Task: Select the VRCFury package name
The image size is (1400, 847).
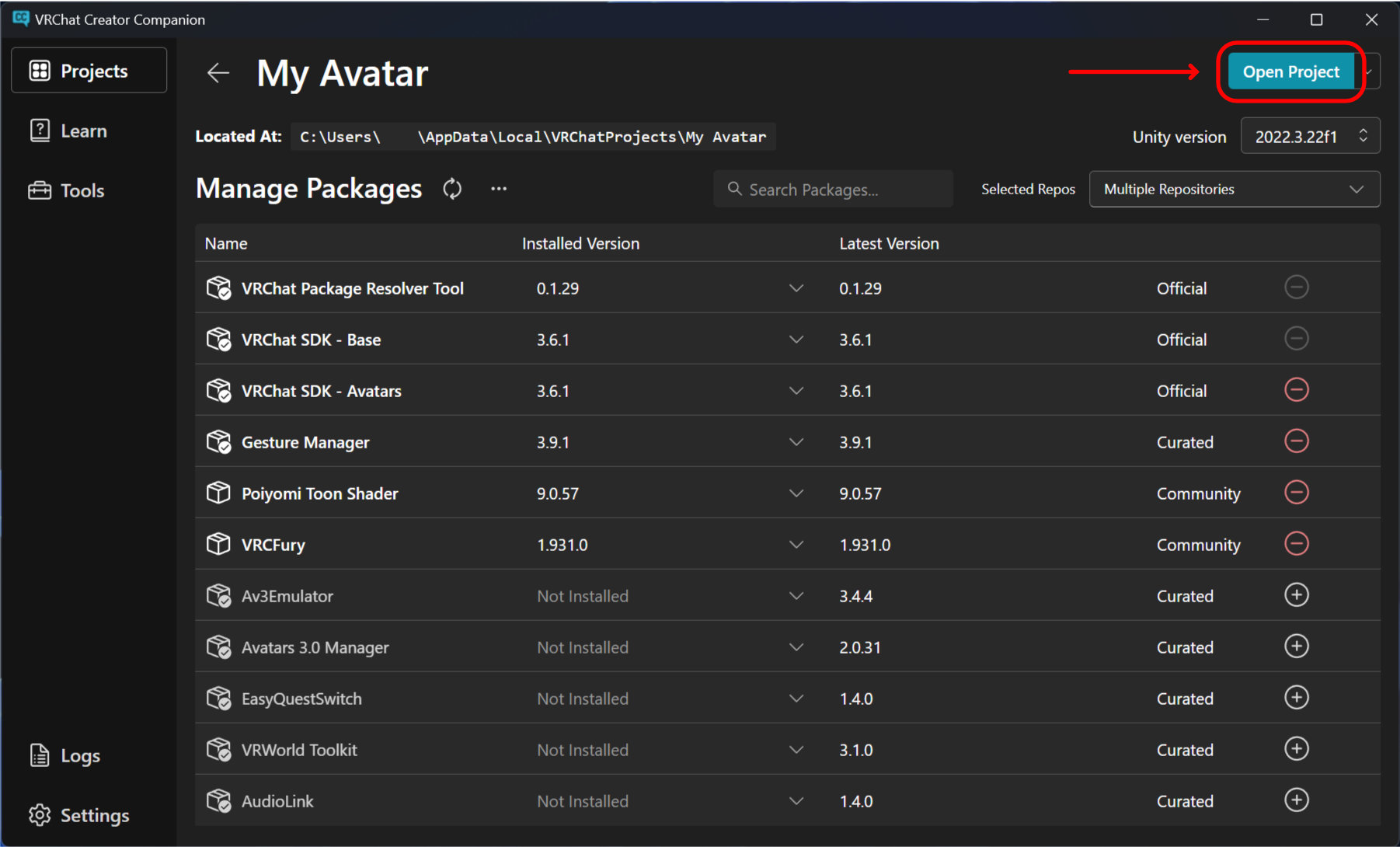Action: click(273, 545)
